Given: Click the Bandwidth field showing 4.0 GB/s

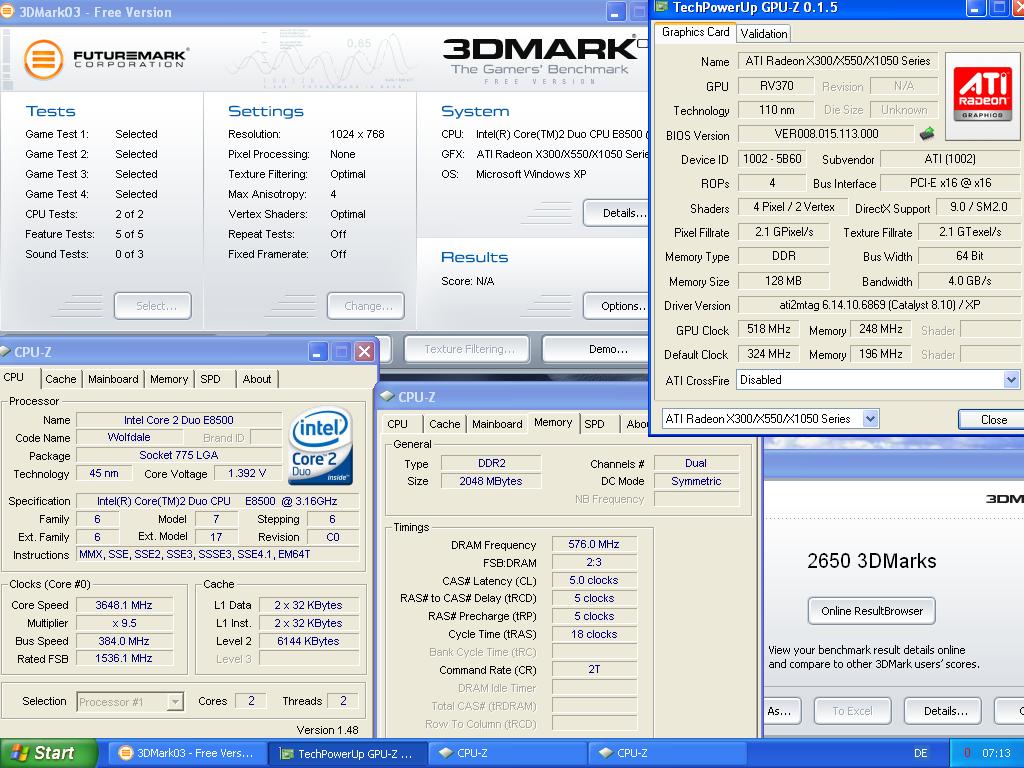Looking at the screenshot, I should 969,281.
